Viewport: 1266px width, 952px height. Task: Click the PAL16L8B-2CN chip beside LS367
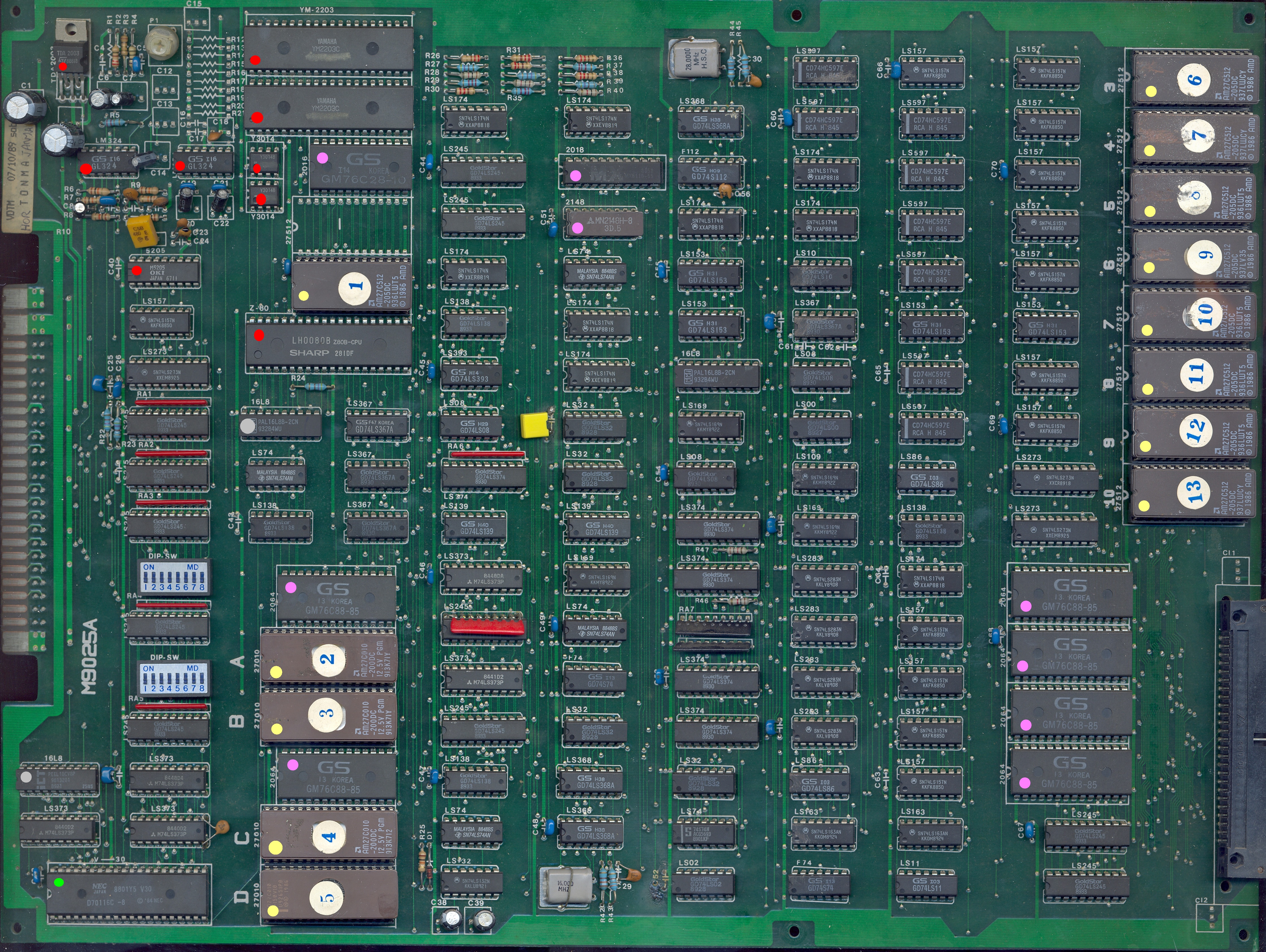[x=281, y=424]
